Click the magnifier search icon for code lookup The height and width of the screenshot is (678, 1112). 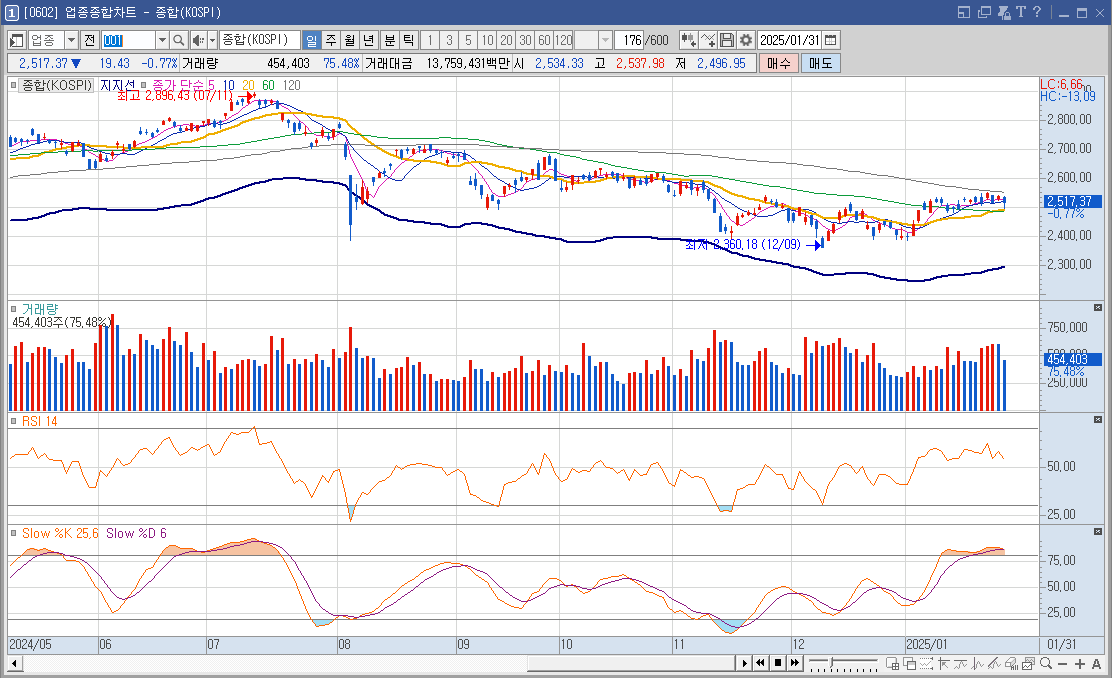(179, 40)
